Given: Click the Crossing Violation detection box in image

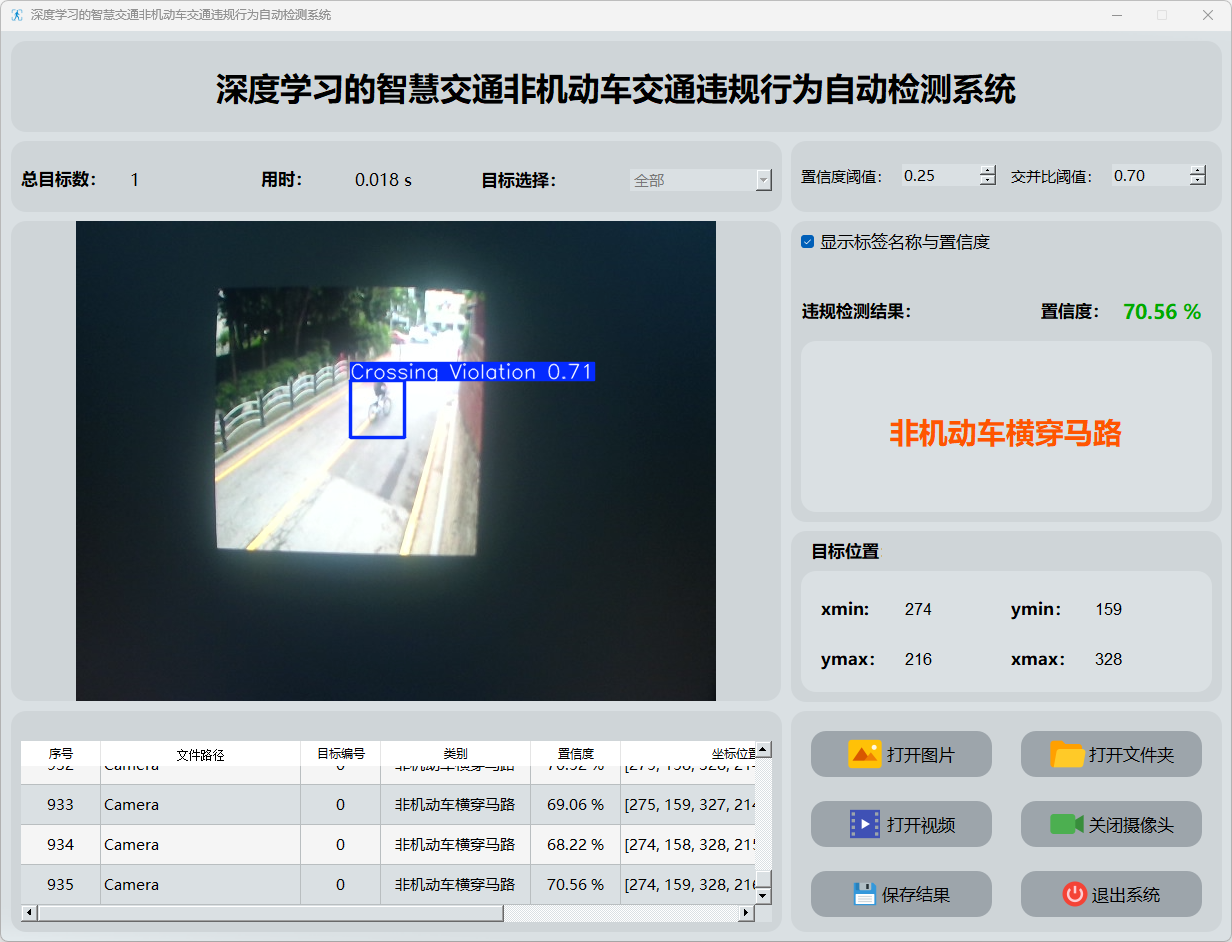Looking at the screenshot, I should pos(377,409).
